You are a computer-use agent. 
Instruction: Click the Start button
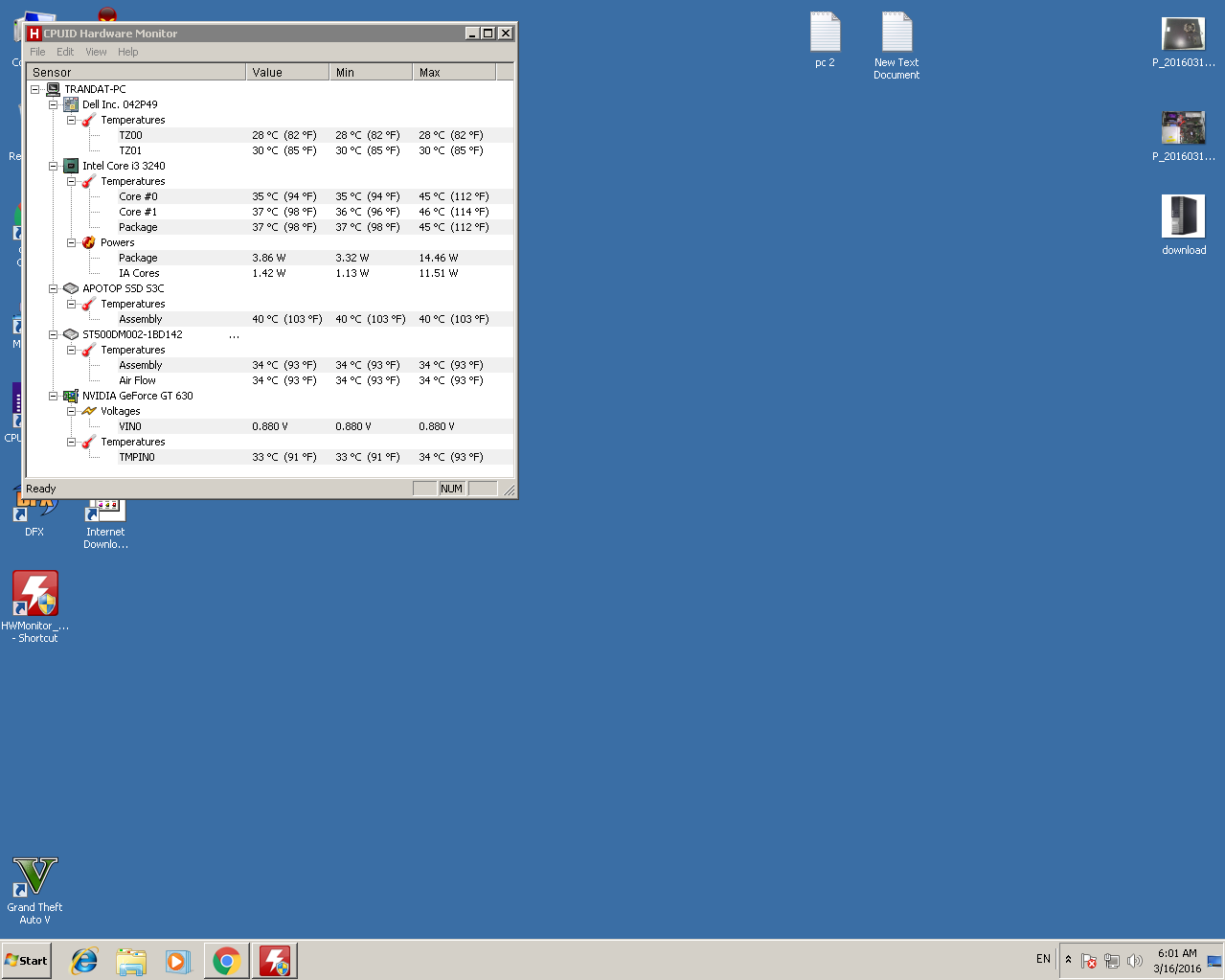27,961
